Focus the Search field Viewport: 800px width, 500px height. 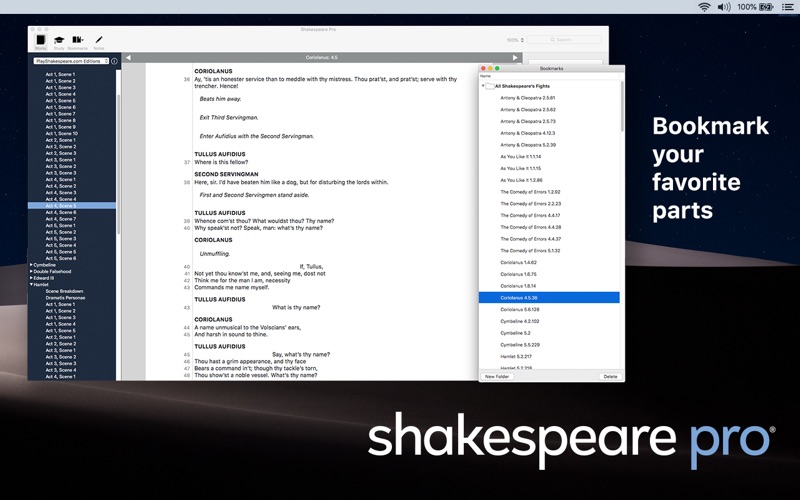click(564, 40)
